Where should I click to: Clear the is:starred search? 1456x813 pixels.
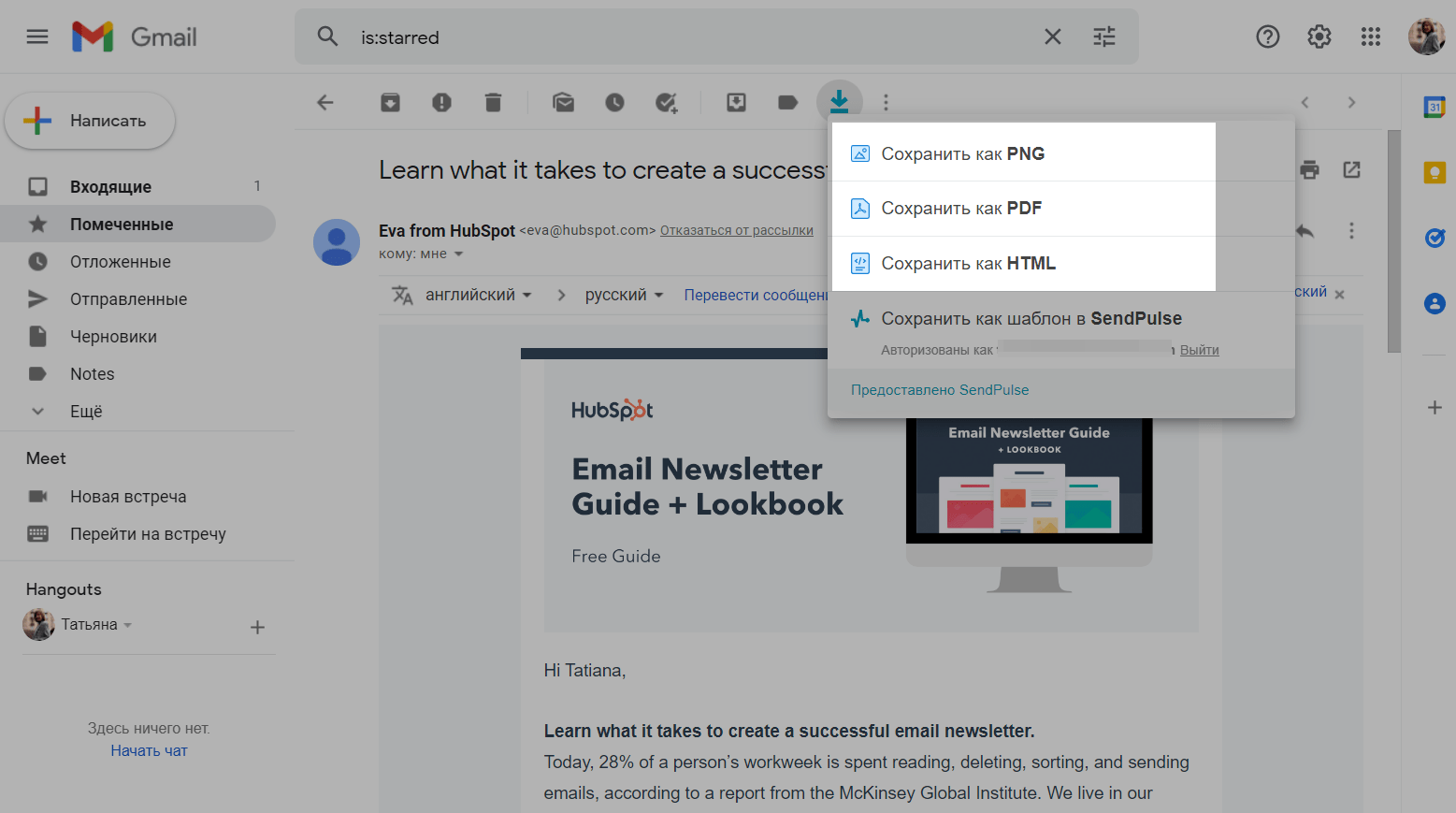[1053, 36]
